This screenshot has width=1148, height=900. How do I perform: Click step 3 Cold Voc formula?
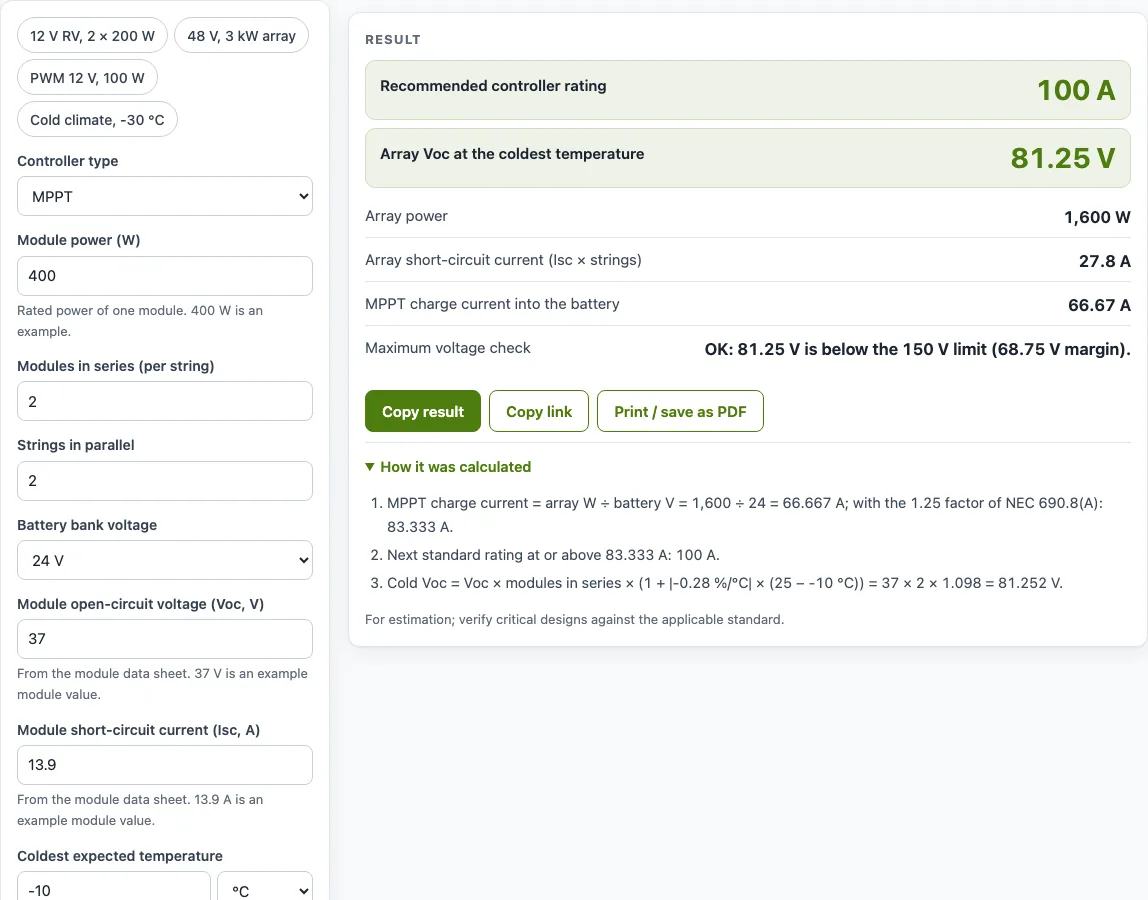[725, 583]
